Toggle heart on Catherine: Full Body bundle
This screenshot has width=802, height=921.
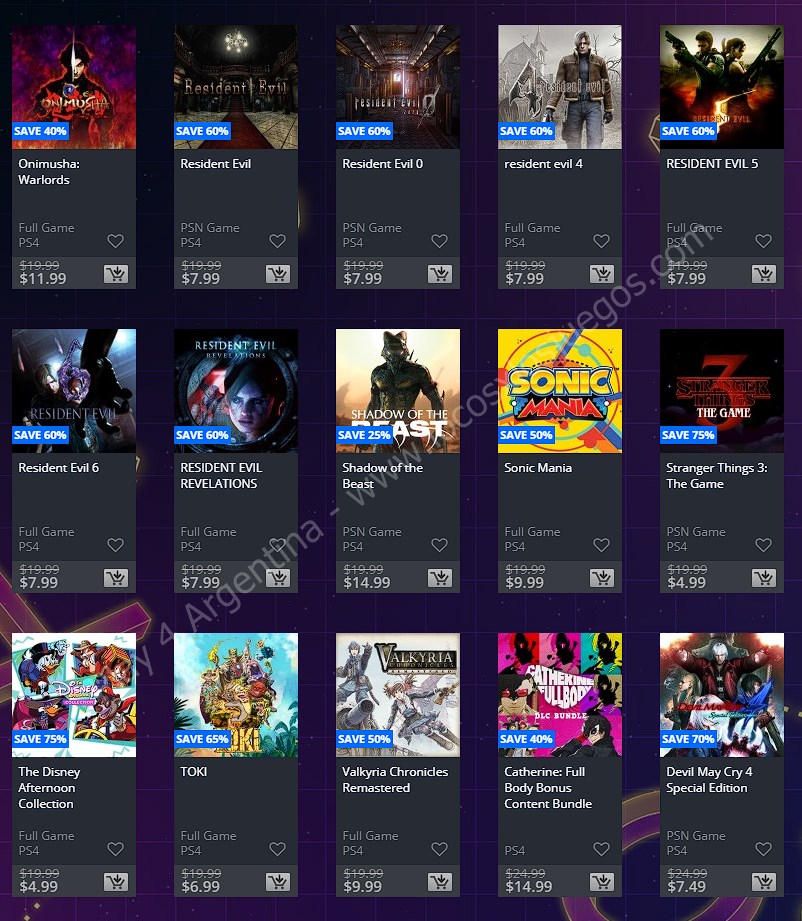coord(601,849)
